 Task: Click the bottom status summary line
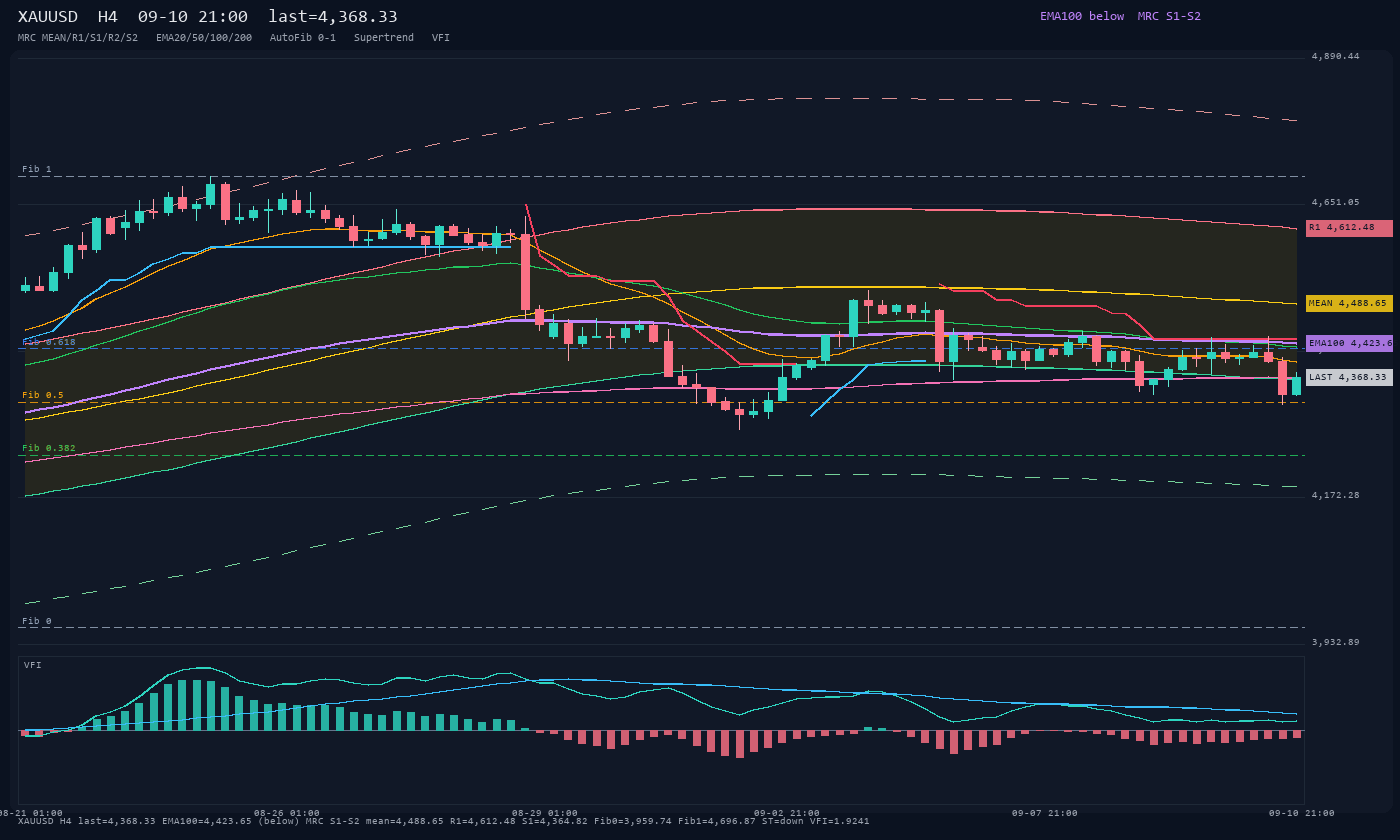click(x=443, y=821)
